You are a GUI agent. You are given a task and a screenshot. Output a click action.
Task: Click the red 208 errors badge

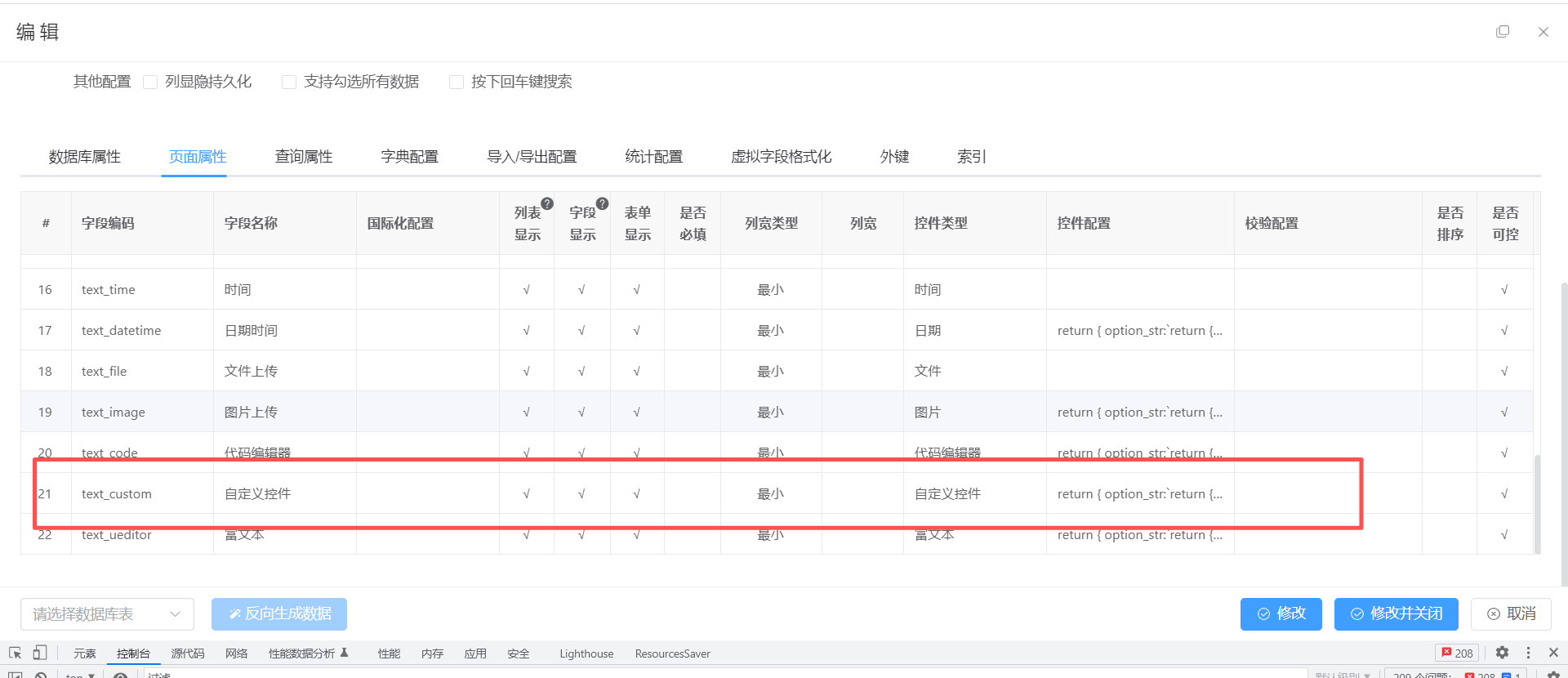[1457, 653]
